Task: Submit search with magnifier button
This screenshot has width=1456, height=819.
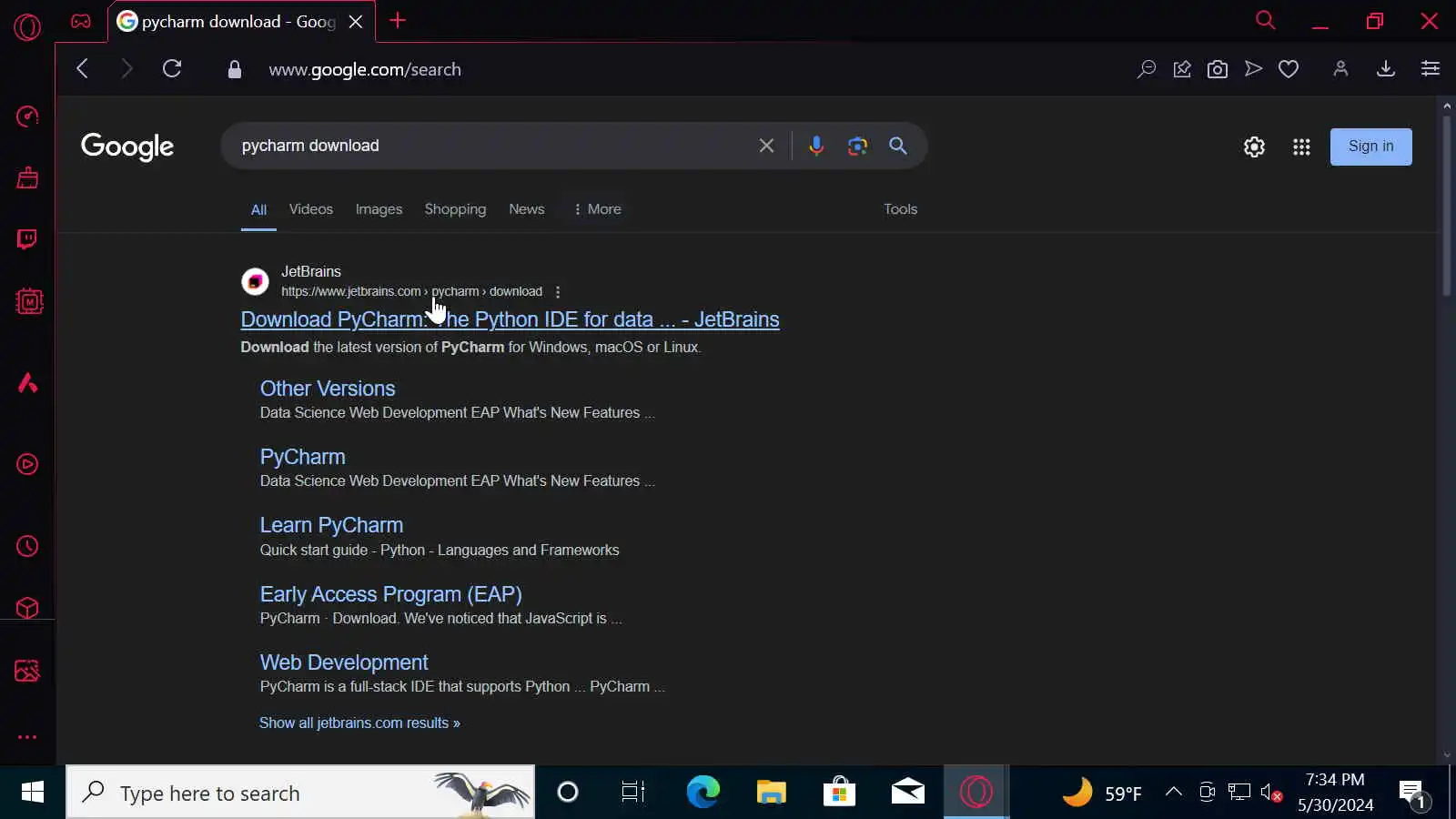Action: pyautogui.click(x=898, y=146)
